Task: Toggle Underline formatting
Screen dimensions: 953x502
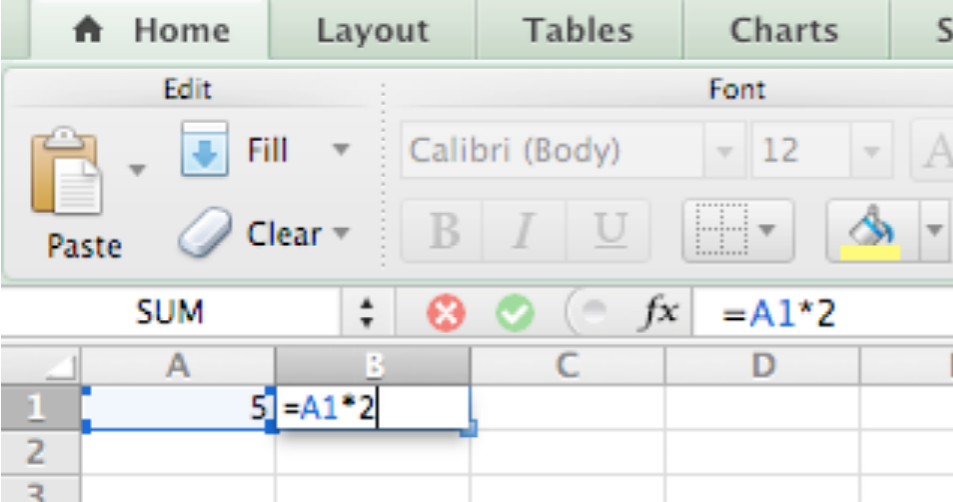Action: tap(608, 232)
